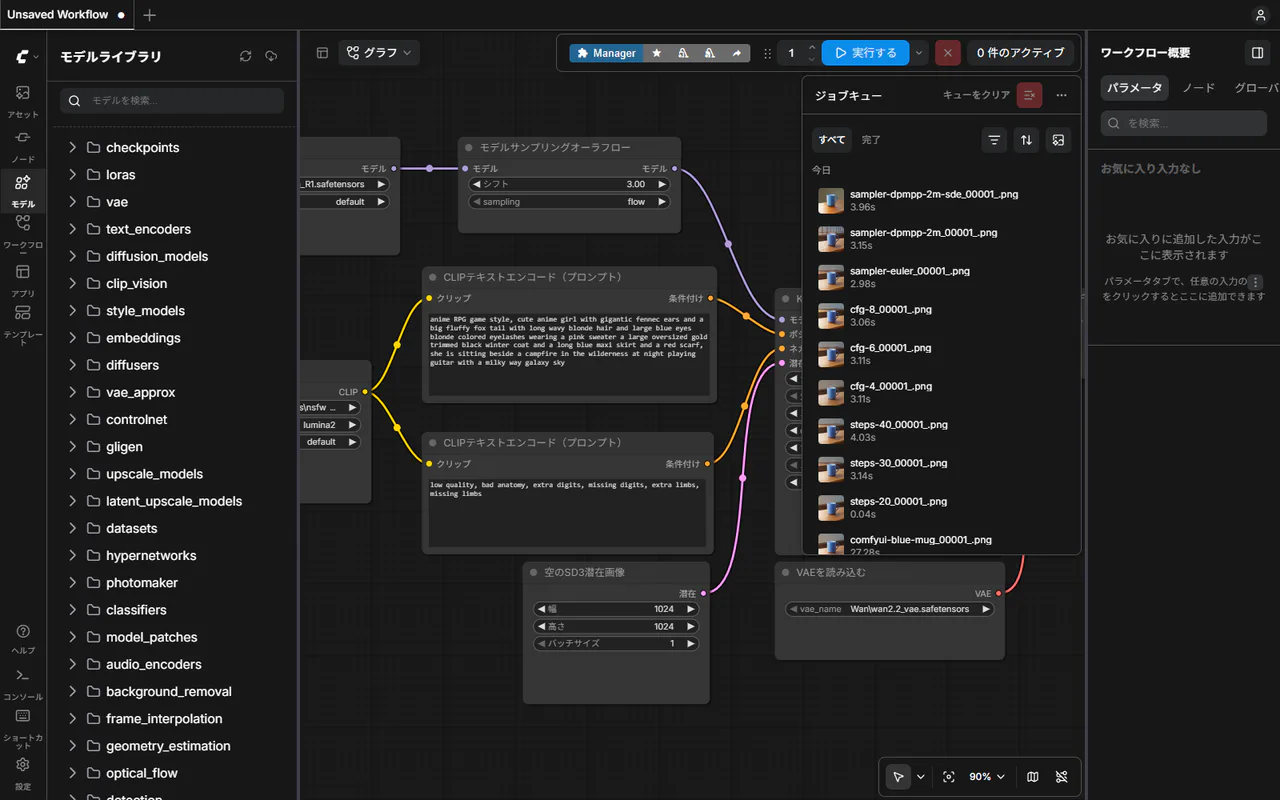Image resolution: width=1280 pixels, height=800 pixels.
Task: Open the sampling flow combo on ModelSampling node
Action: [569, 202]
